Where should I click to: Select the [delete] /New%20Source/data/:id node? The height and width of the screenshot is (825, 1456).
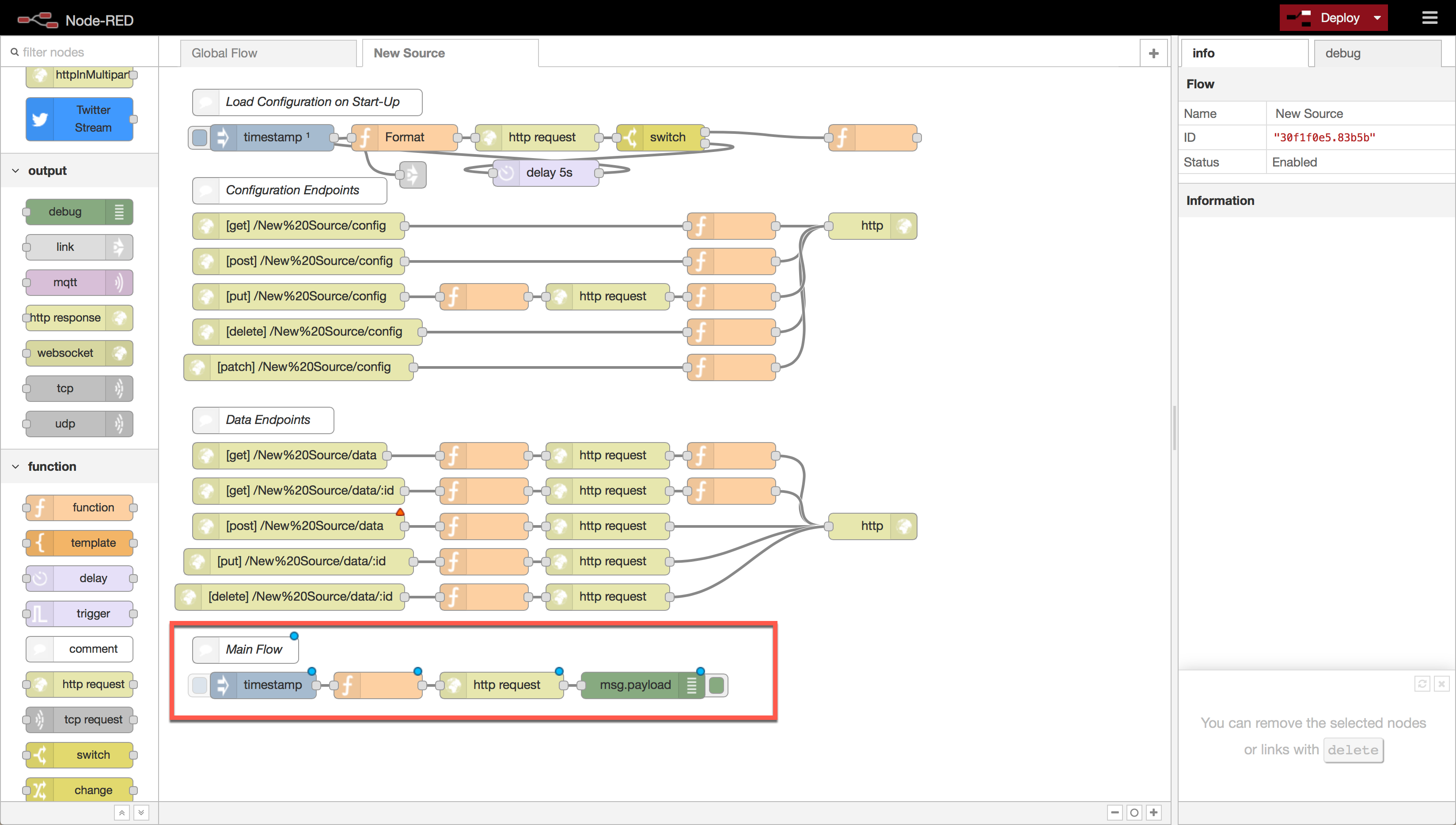pos(290,597)
